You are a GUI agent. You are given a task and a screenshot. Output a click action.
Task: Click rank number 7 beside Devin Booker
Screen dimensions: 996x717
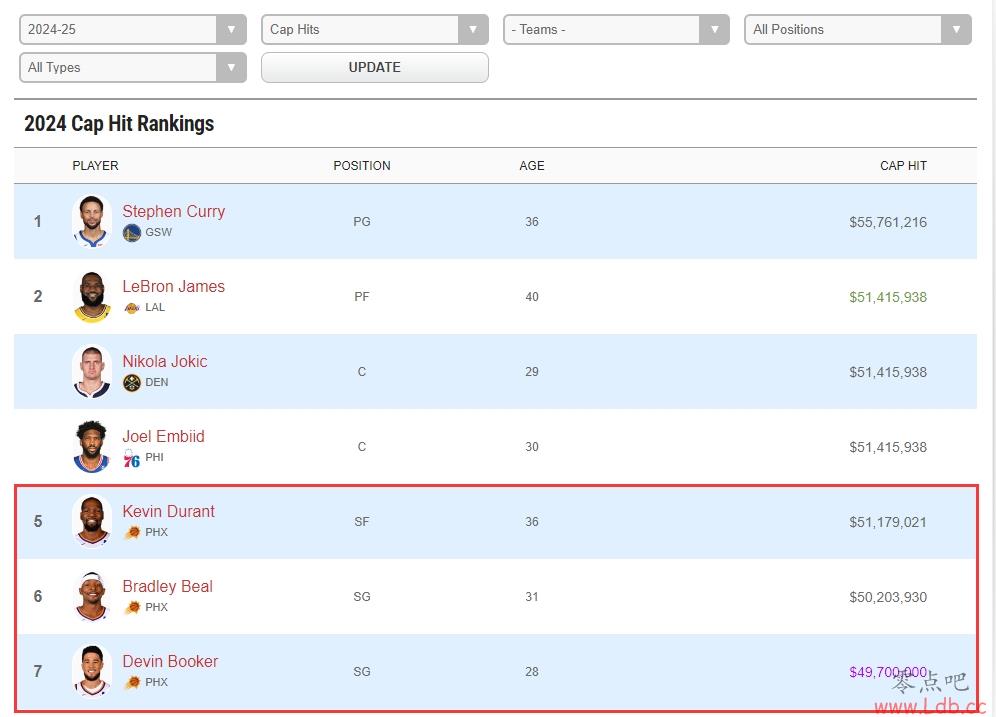click(x=37, y=671)
